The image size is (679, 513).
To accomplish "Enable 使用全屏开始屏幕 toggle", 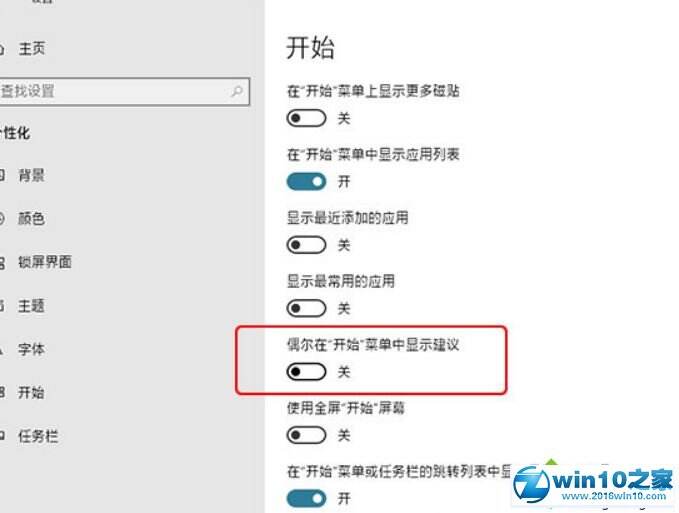I will point(306,435).
